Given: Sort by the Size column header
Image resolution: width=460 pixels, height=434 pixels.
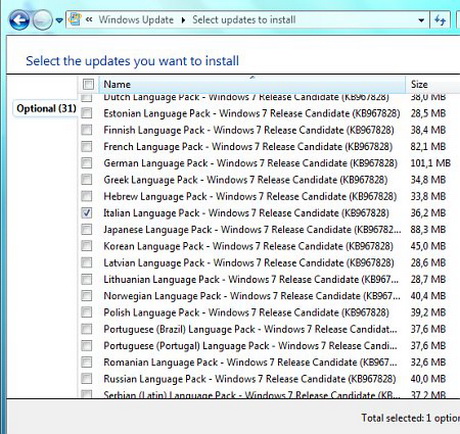Looking at the screenshot, I should pos(433,84).
